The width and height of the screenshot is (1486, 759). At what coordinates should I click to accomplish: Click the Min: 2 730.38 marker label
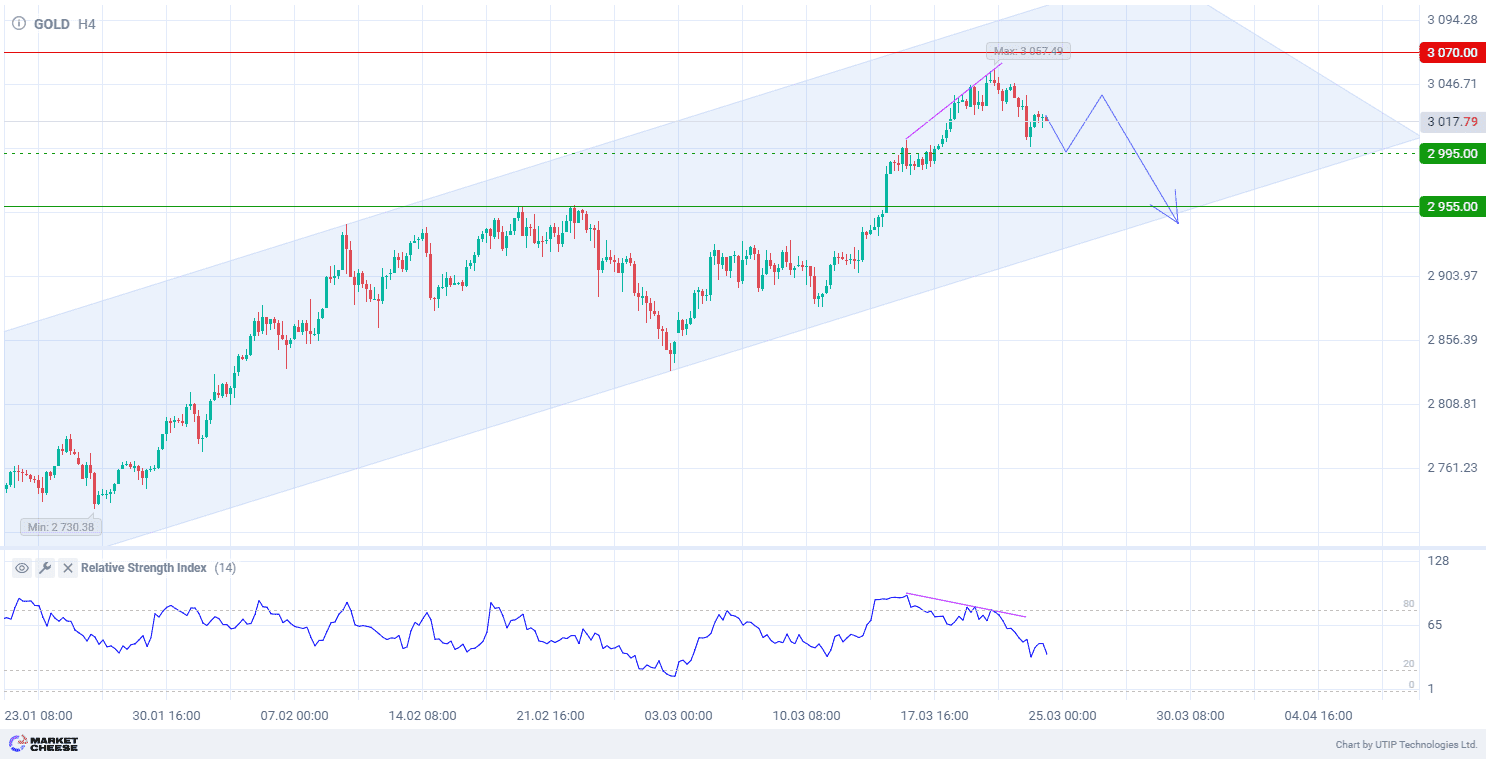[x=60, y=527]
